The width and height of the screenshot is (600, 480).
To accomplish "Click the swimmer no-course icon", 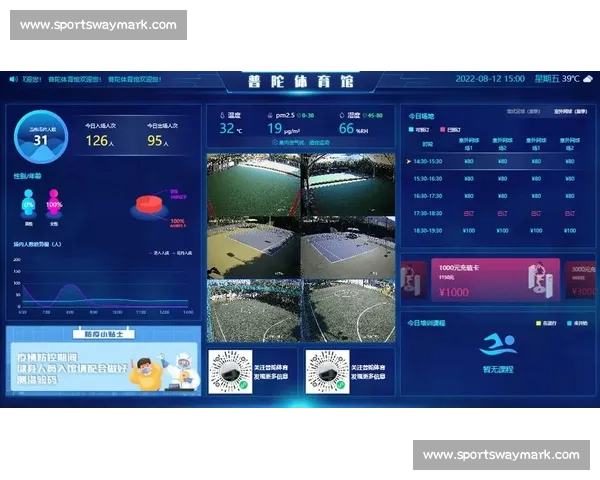I will 497,345.
